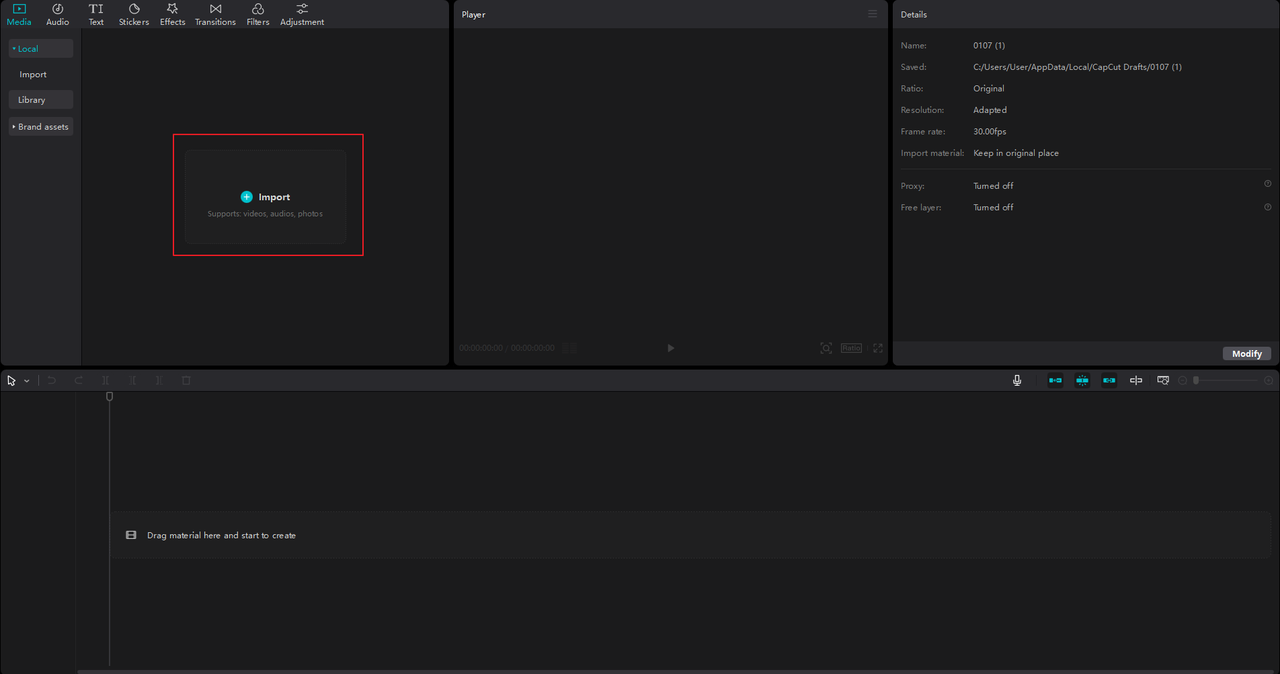The image size is (1280, 674).
Task: Select Import in the sidebar
Action: (33, 74)
